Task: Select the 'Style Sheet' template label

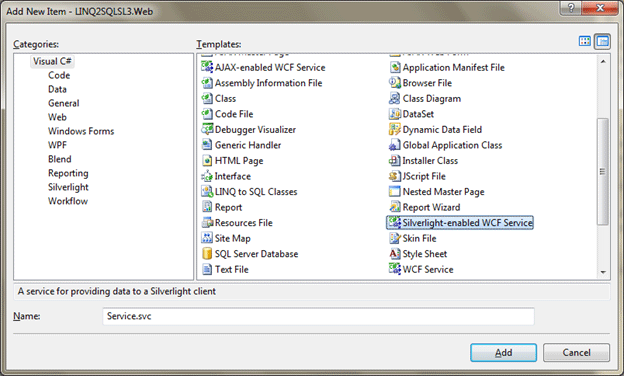Action: pyautogui.click(x=425, y=254)
